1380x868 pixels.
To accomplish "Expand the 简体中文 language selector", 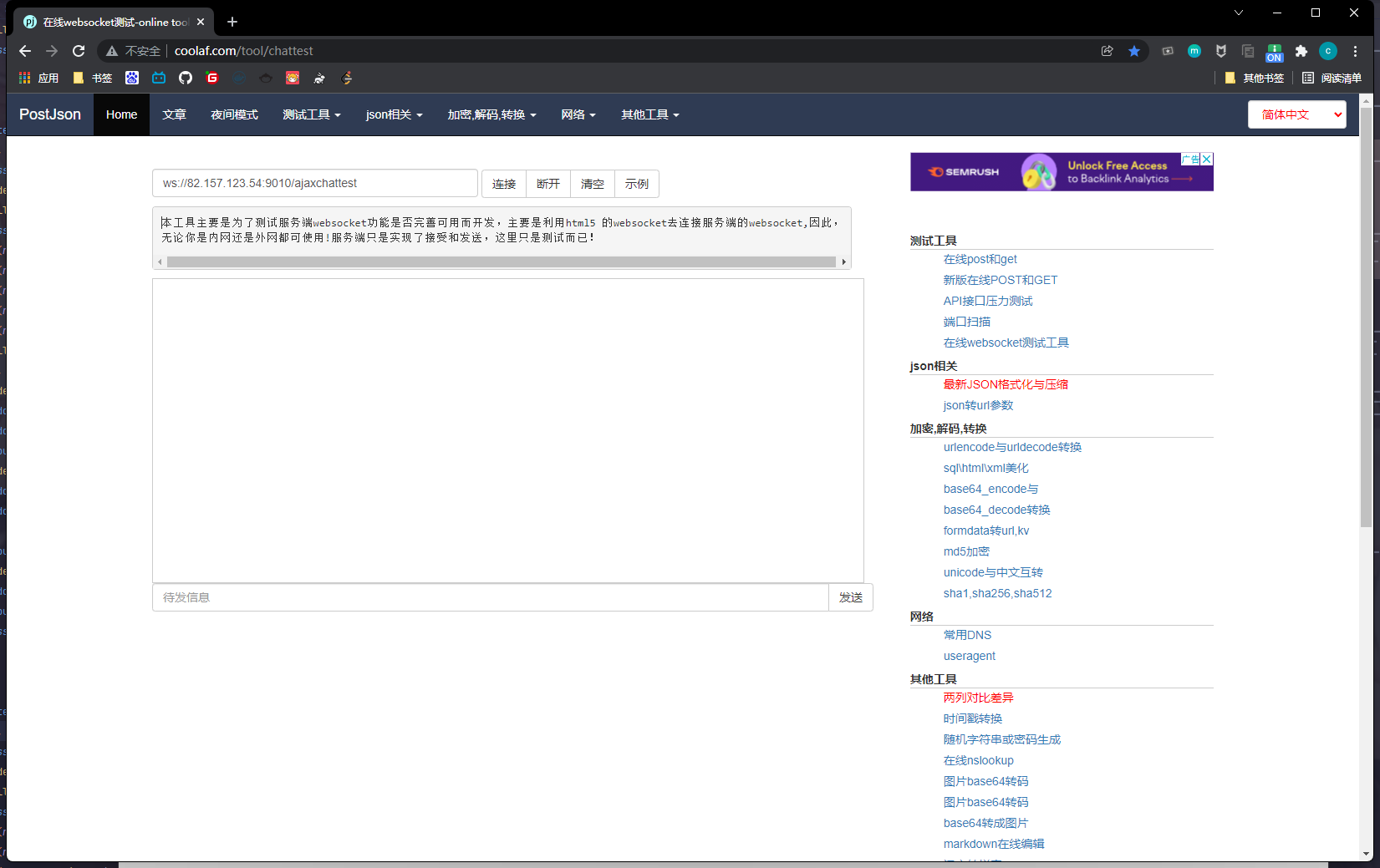I will click(x=1296, y=114).
